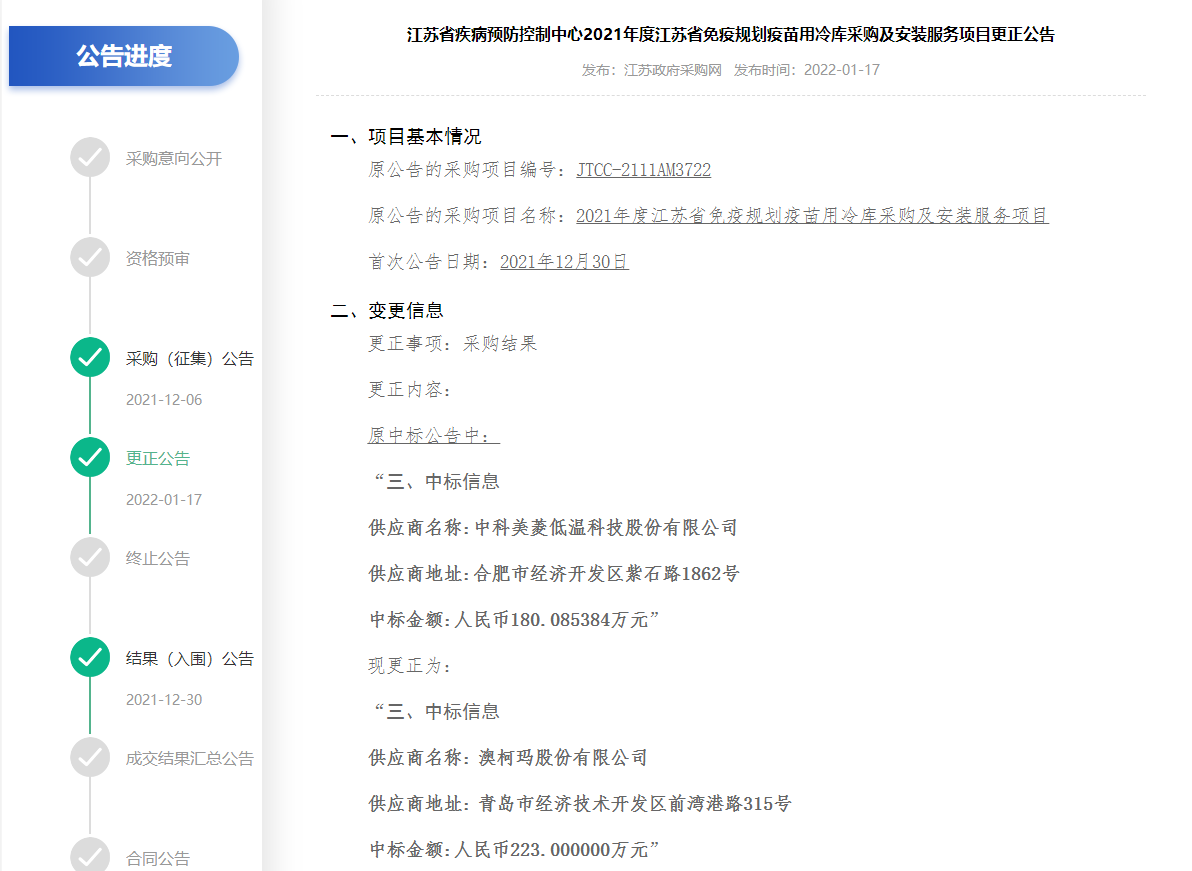Click the 更正内容 line
This screenshot has height=871, width=1192.
click(x=410, y=390)
